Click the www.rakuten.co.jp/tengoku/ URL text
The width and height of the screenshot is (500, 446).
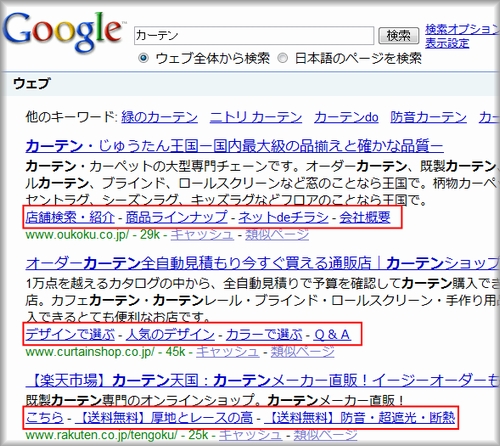(101, 435)
